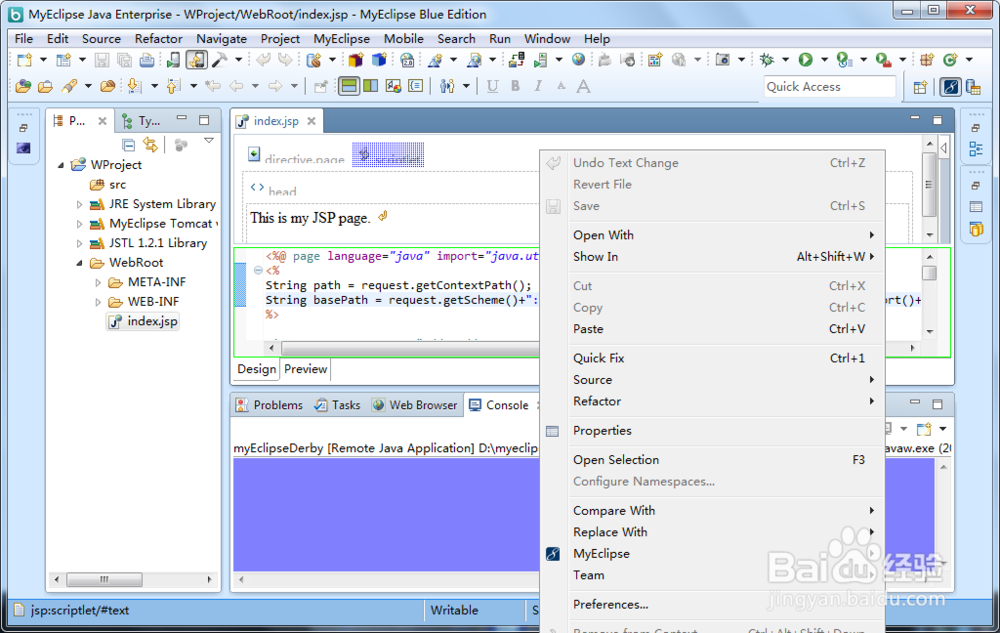This screenshot has width=1000, height=633.
Task: Choose Open Selection in context menu
Action: tap(712, 460)
